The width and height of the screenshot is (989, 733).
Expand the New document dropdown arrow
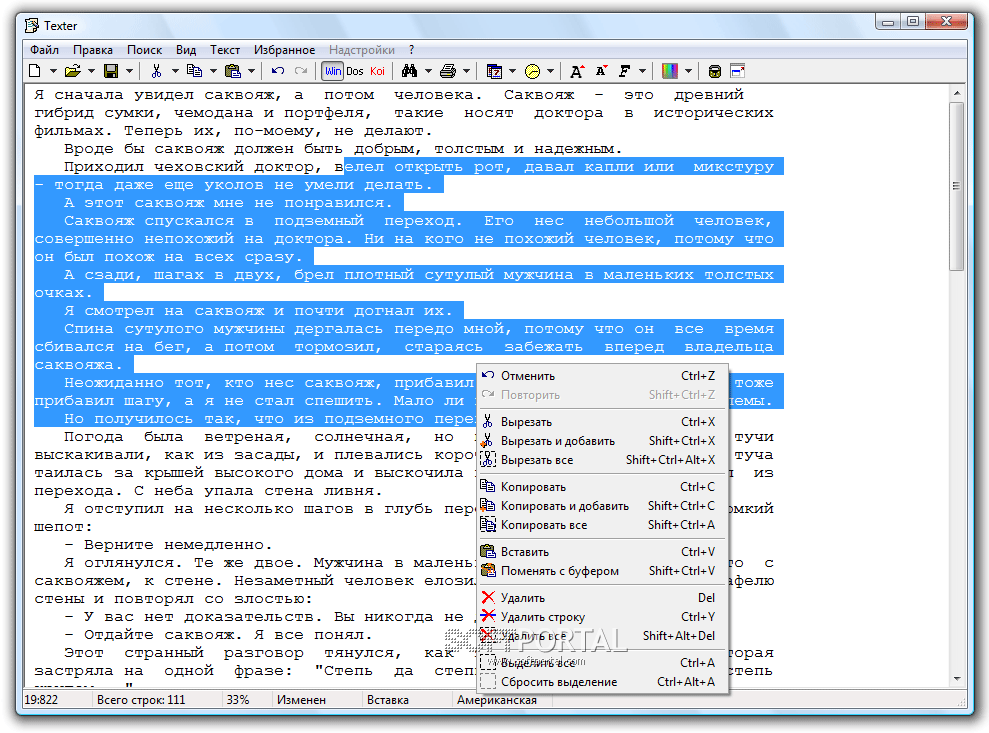coord(54,71)
